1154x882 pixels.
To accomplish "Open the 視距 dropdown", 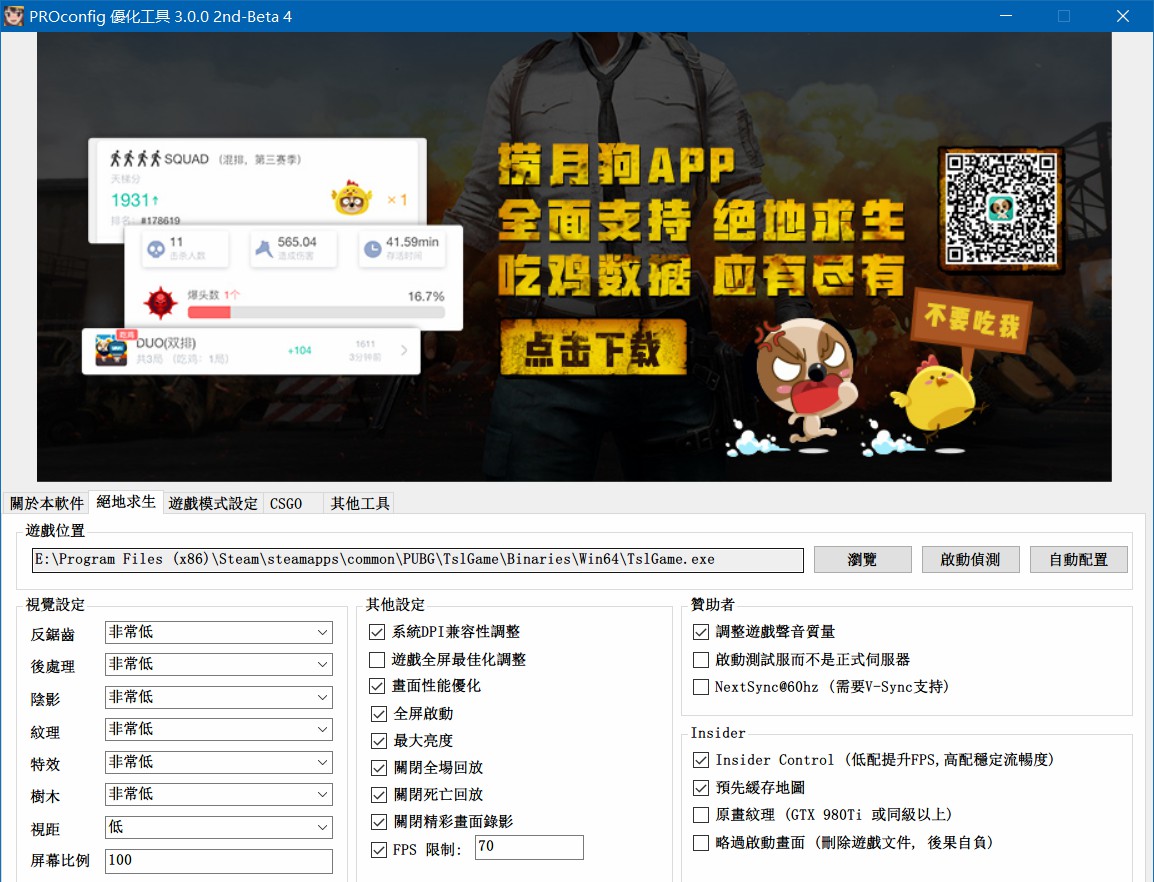I will point(219,828).
